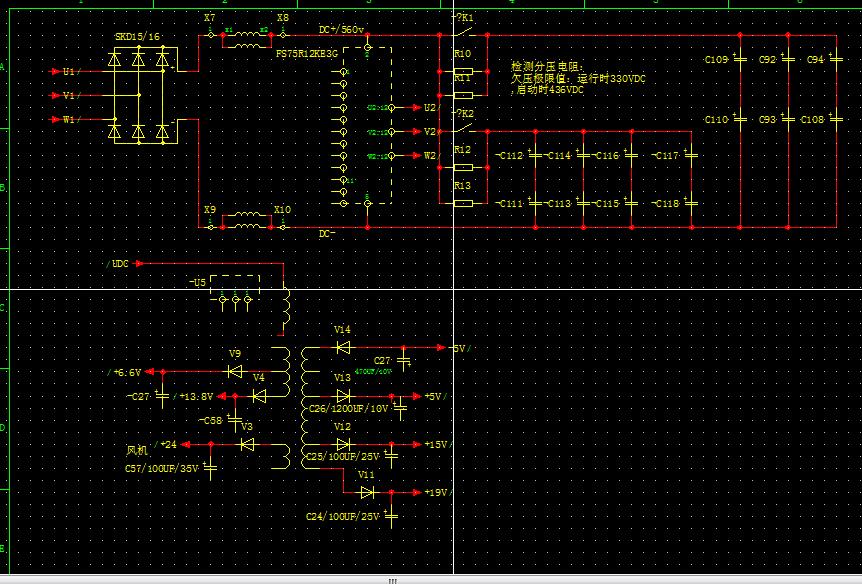
Task: Select the X7 connector terminal
Action: point(210,34)
